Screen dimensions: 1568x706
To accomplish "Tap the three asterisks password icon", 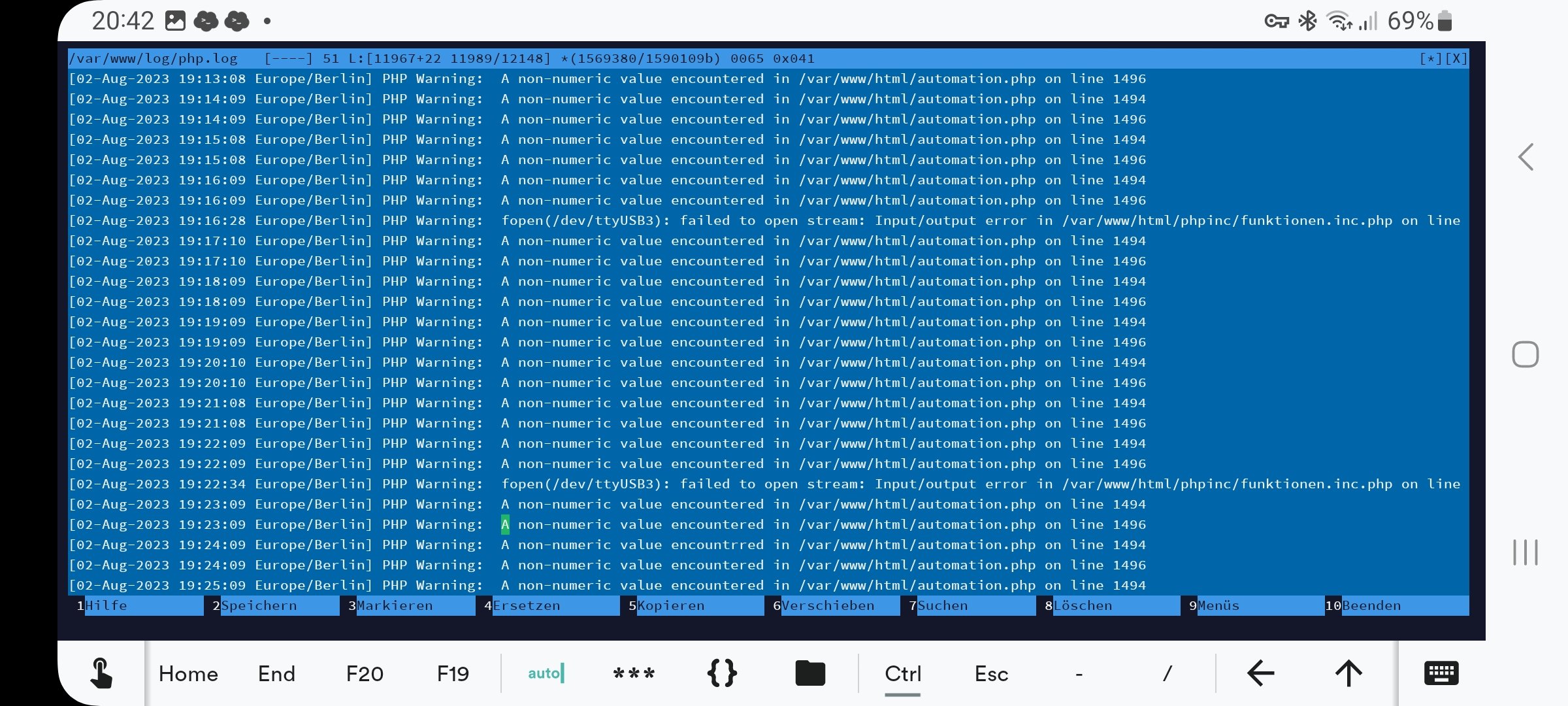I will coord(634,673).
